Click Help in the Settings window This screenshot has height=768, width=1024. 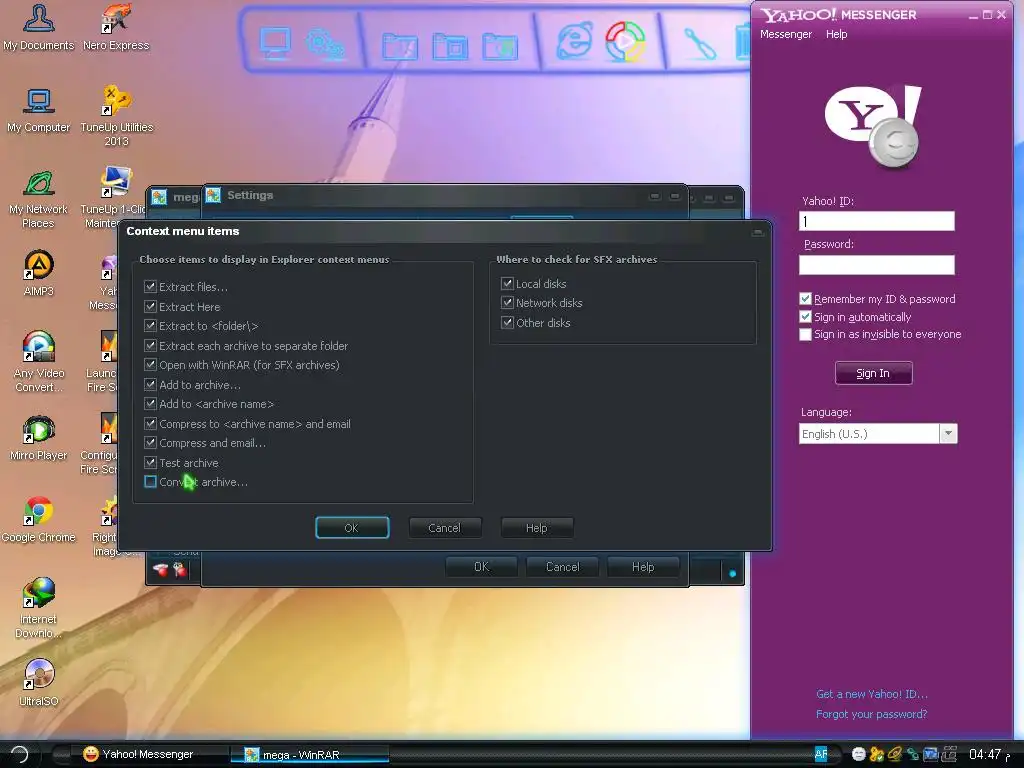tap(643, 567)
